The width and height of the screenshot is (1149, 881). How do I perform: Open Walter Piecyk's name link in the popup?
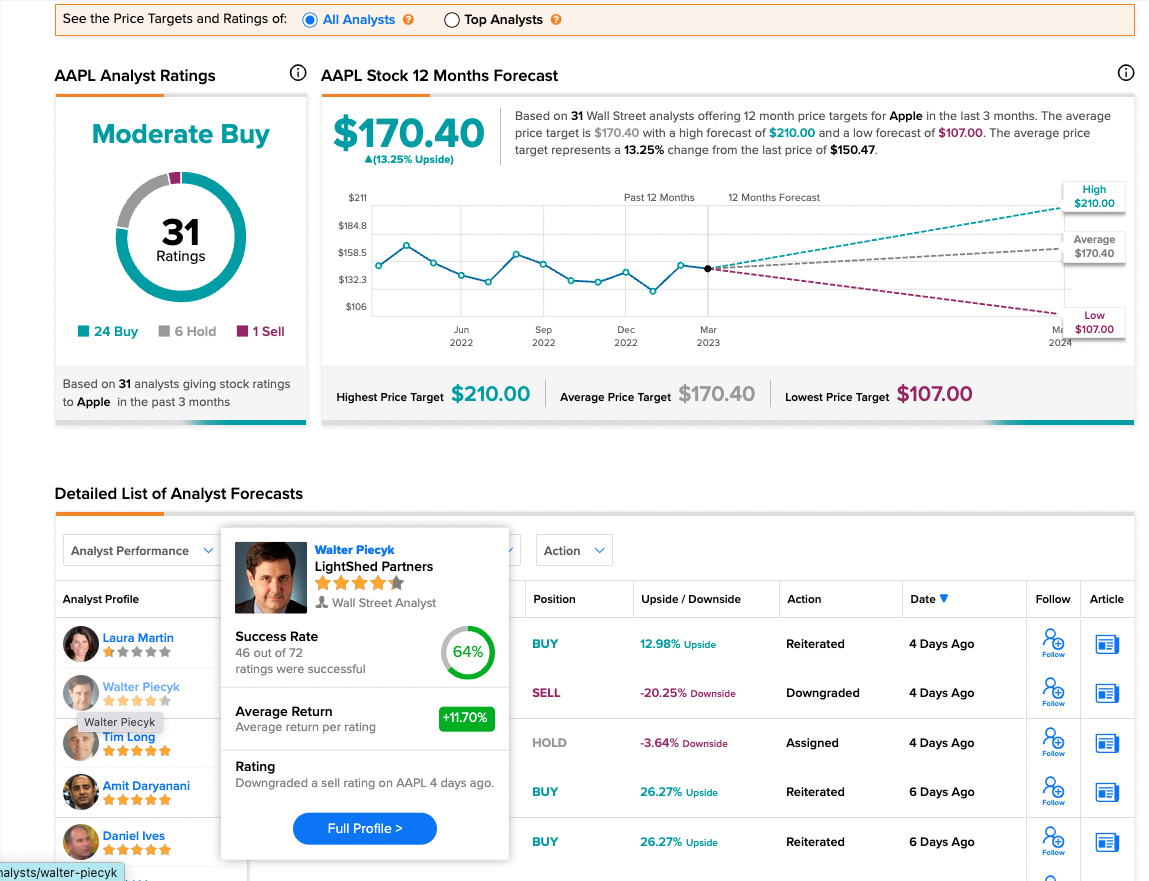tap(355, 550)
